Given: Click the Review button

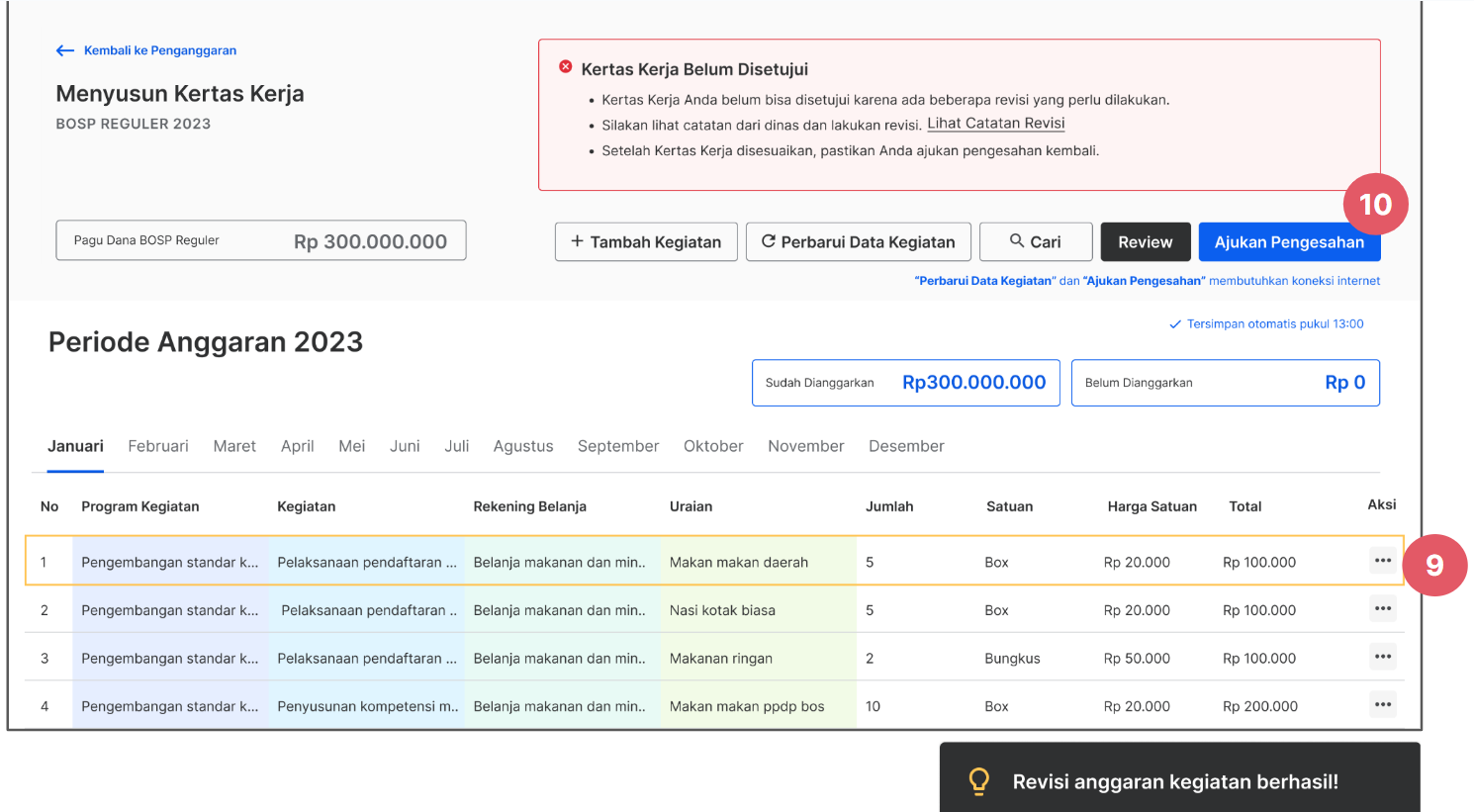Looking at the screenshot, I should point(1146,241).
